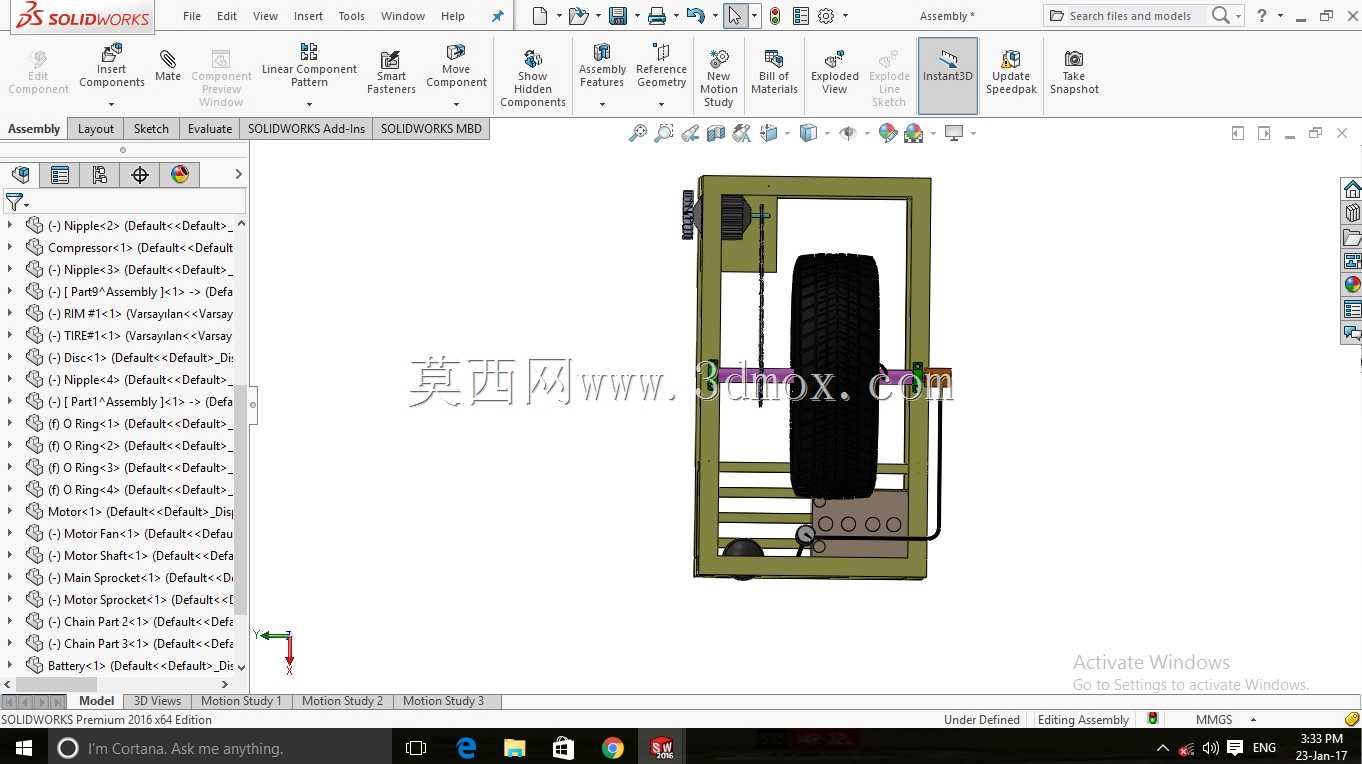Screen dimensions: 1362x764
Task: Open DisplayManager tab
Action: 180,175
